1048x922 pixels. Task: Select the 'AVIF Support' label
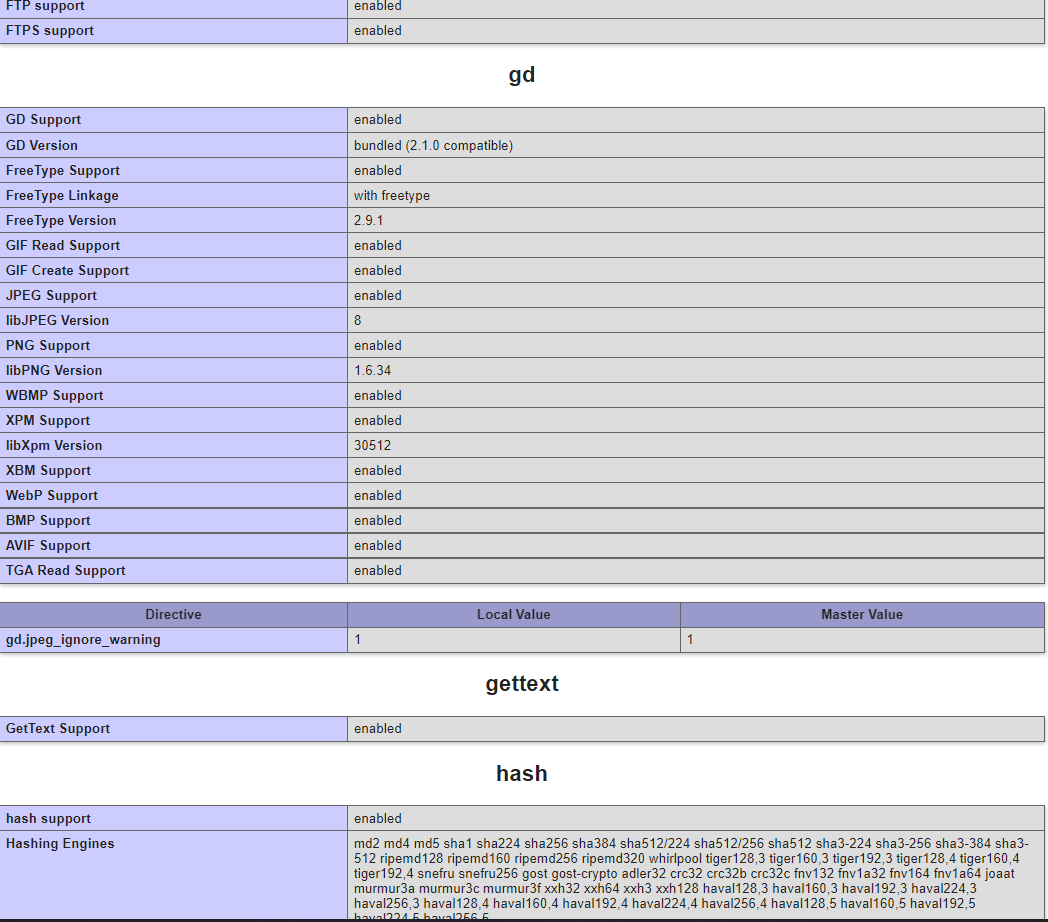(48, 546)
